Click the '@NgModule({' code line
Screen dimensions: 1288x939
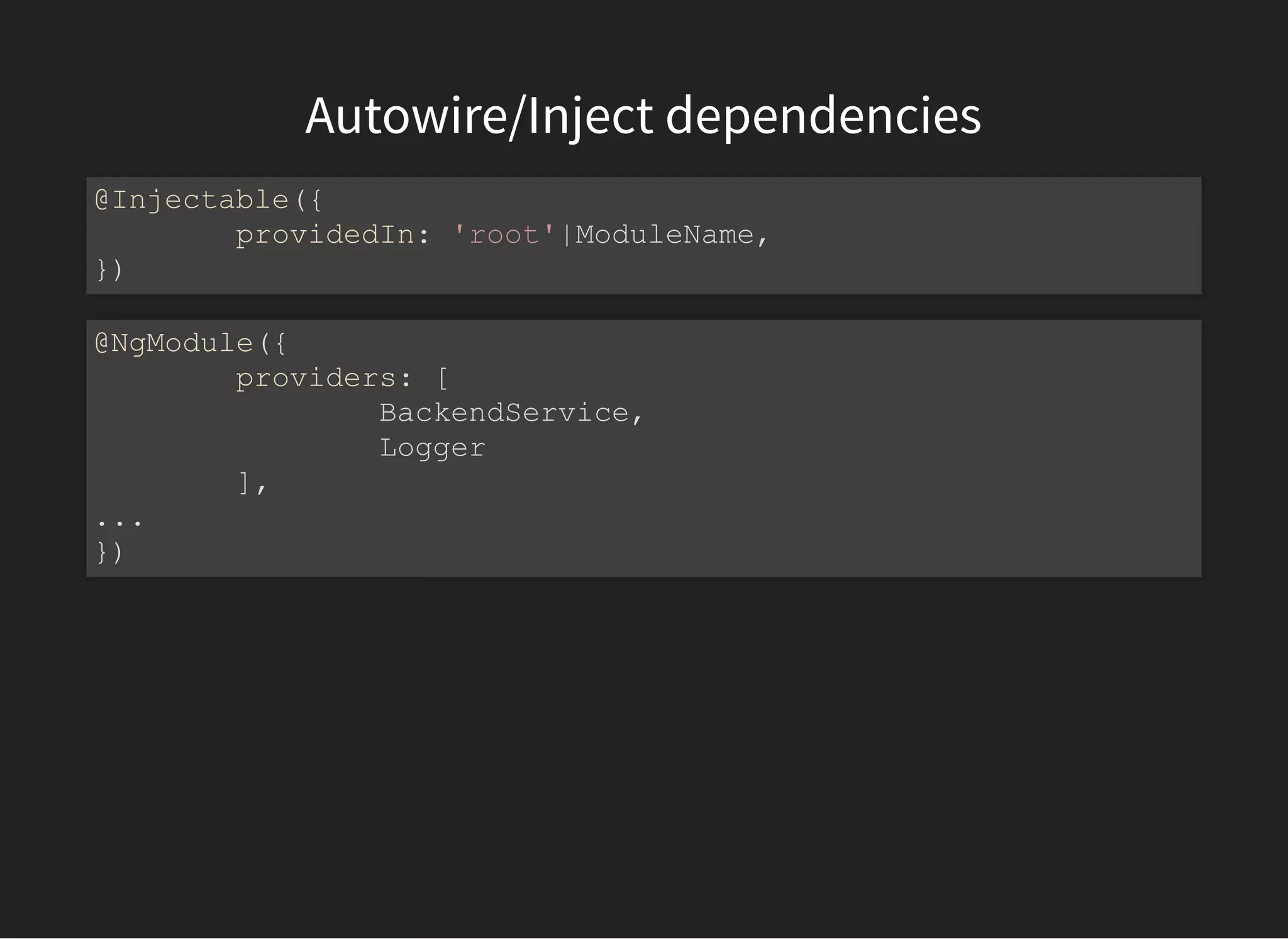pyautogui.click(x=191, y=344)
